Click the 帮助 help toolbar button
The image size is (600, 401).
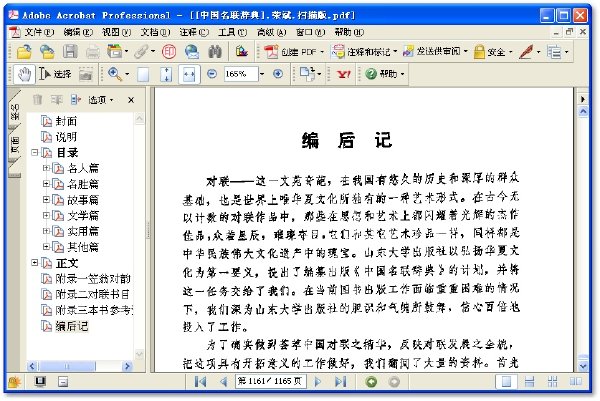tap(384, 74)
